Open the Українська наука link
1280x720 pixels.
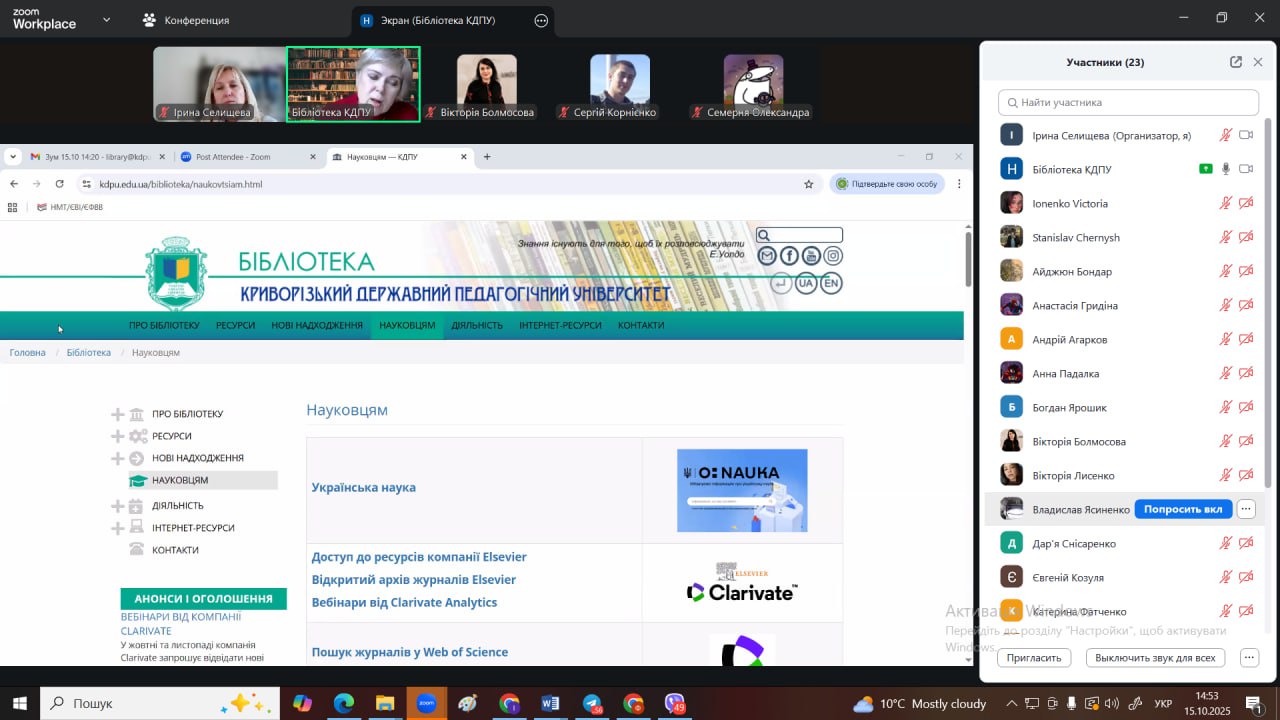[363, 488]
